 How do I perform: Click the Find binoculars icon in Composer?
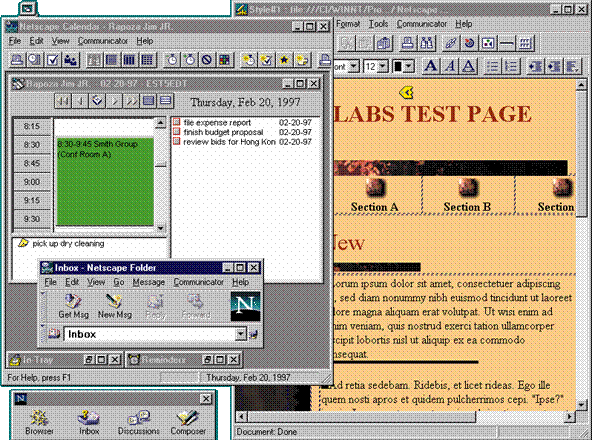[x=427, y=43]
